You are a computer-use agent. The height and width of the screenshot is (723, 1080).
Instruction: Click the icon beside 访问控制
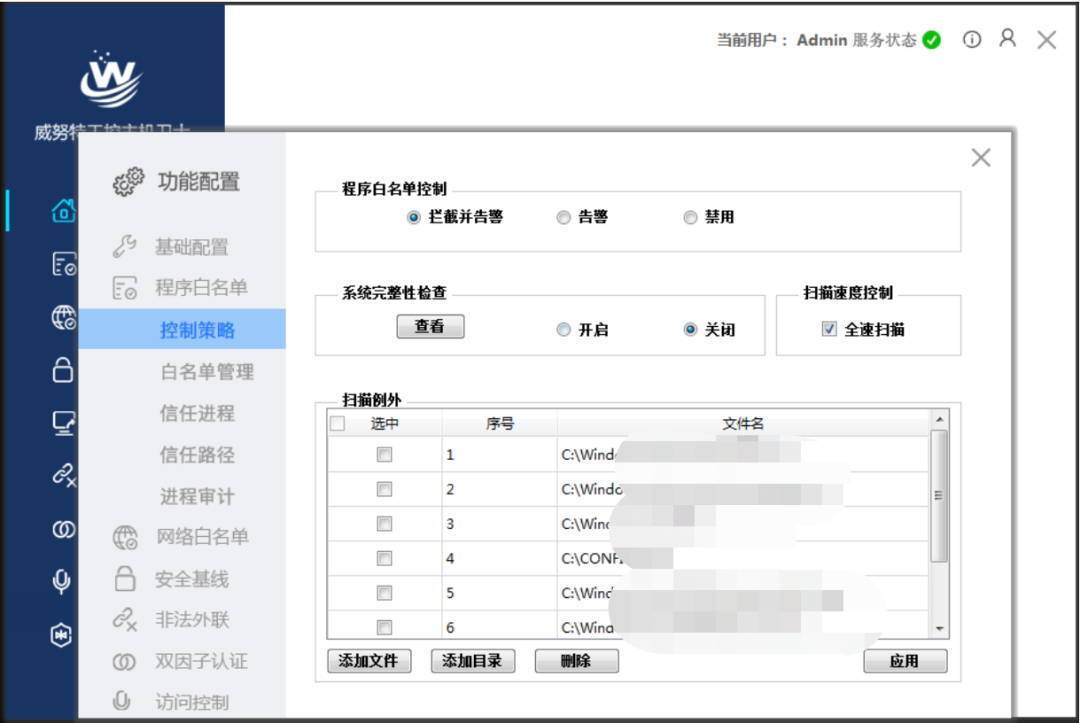(x=121, y=700)
